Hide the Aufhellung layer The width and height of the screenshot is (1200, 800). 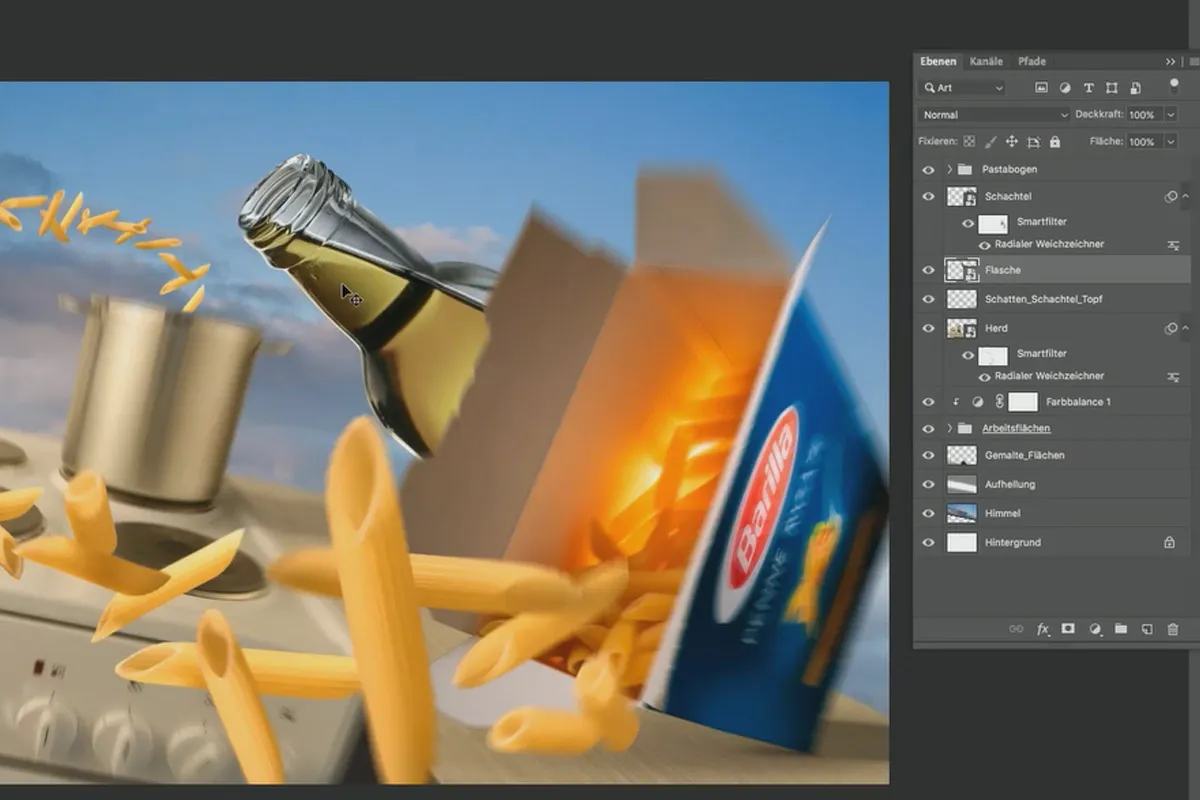coord(929,484)
